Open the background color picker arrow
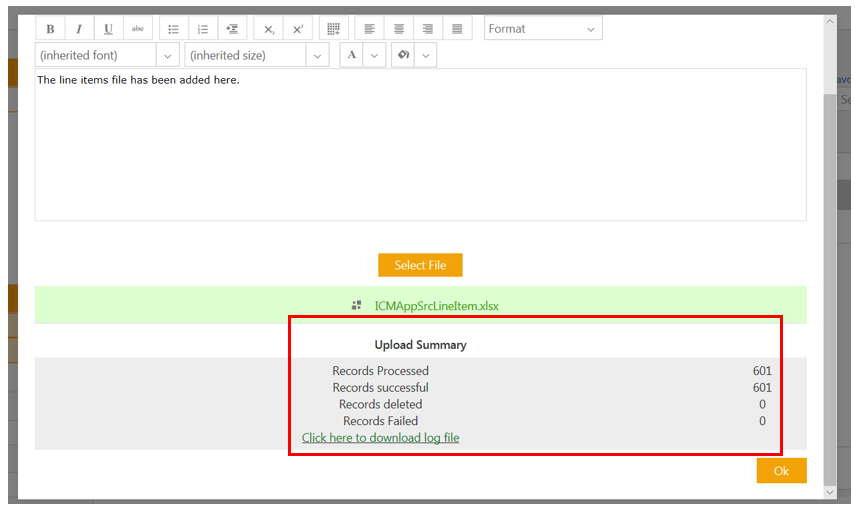This screenshot has height=512, width=855. coord(427,55)
